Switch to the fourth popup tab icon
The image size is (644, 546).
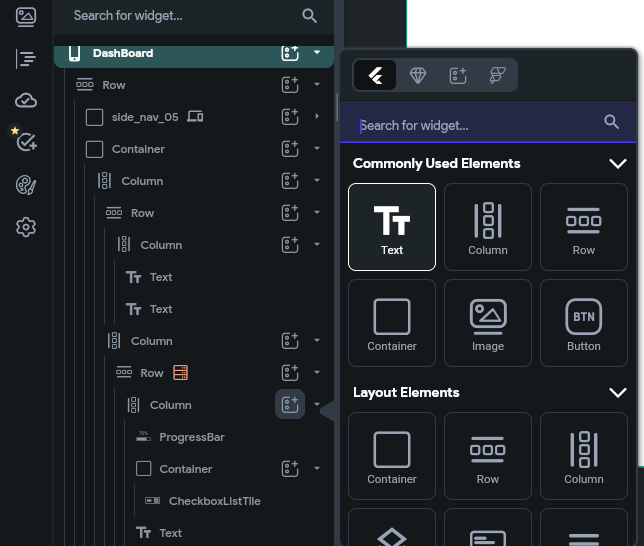tap(497, 75)
